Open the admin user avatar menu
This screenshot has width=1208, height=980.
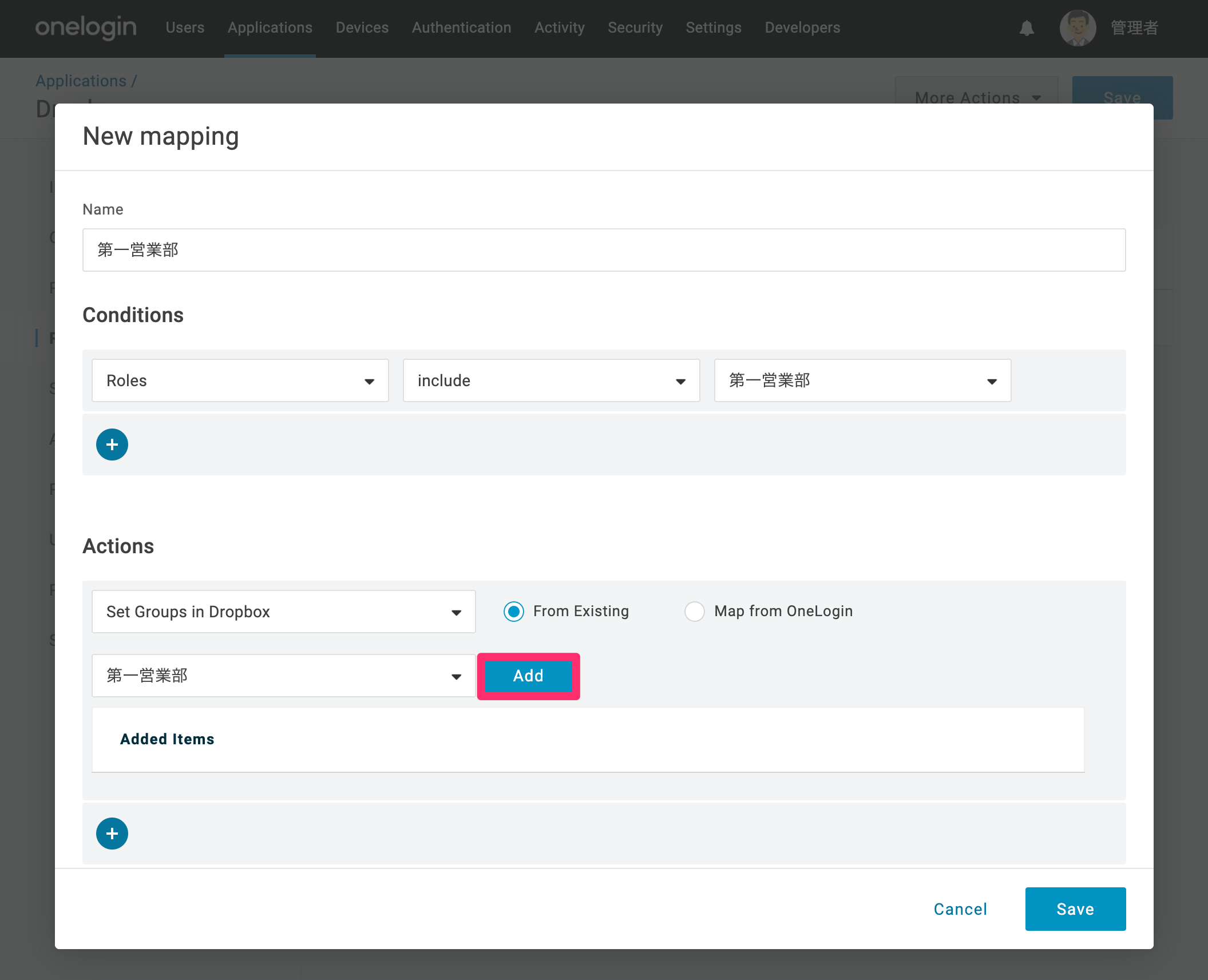pos(1078,28)
